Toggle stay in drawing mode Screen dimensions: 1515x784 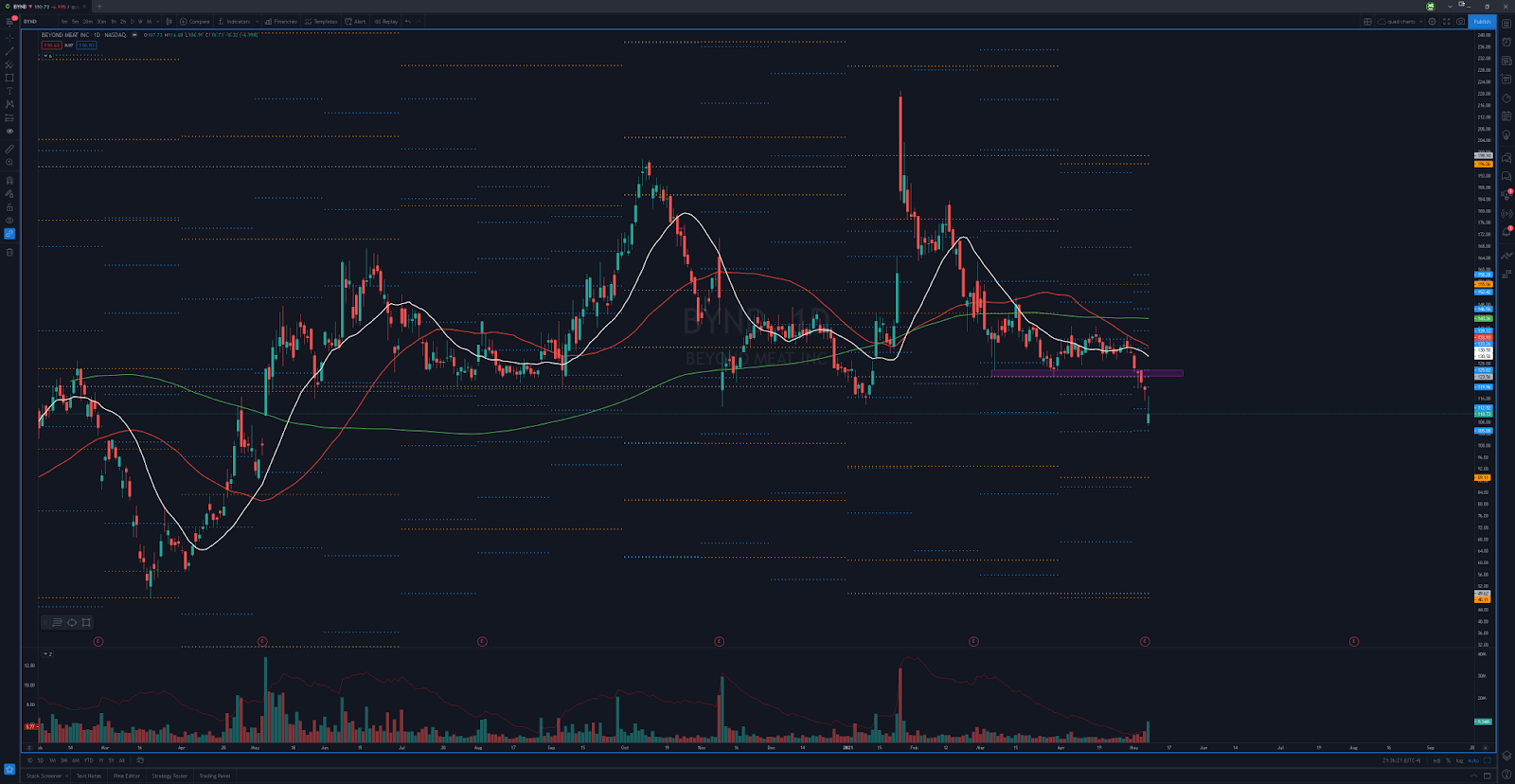pyautogui.click(x=9, y=193)
